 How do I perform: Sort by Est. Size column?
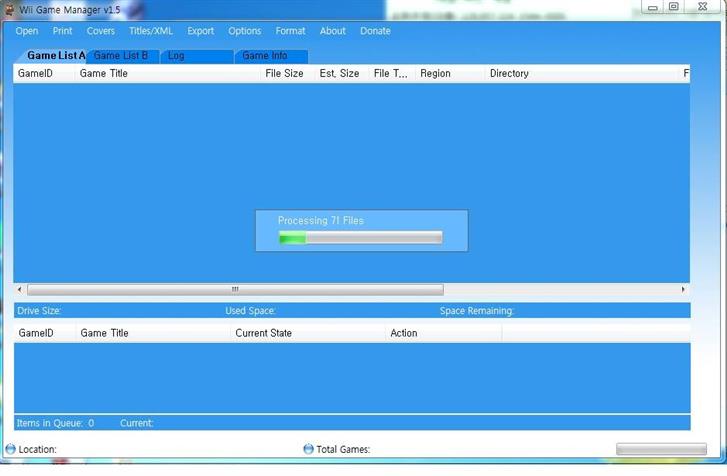click(342, 74)
